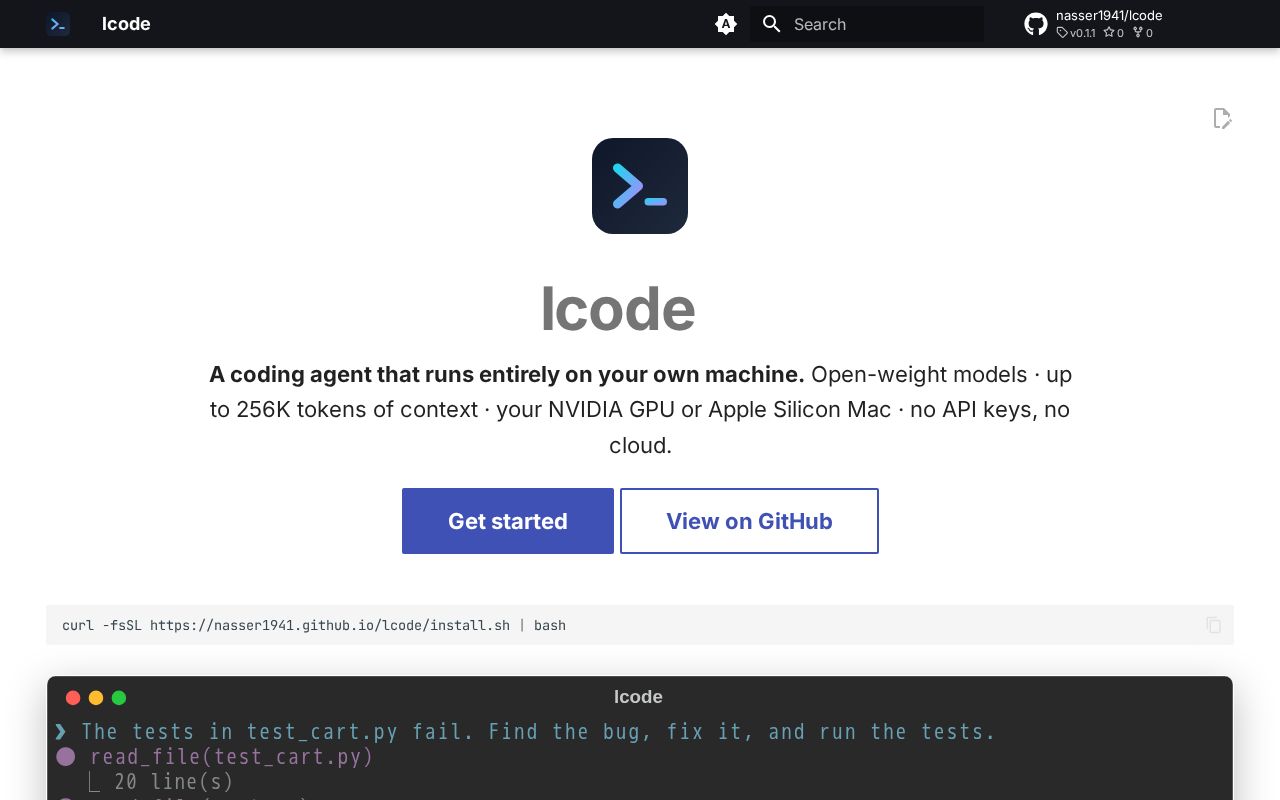This screenshot has width=1280, height=800.
Task: Click the search magnifier icon
Action: (771, 24)
